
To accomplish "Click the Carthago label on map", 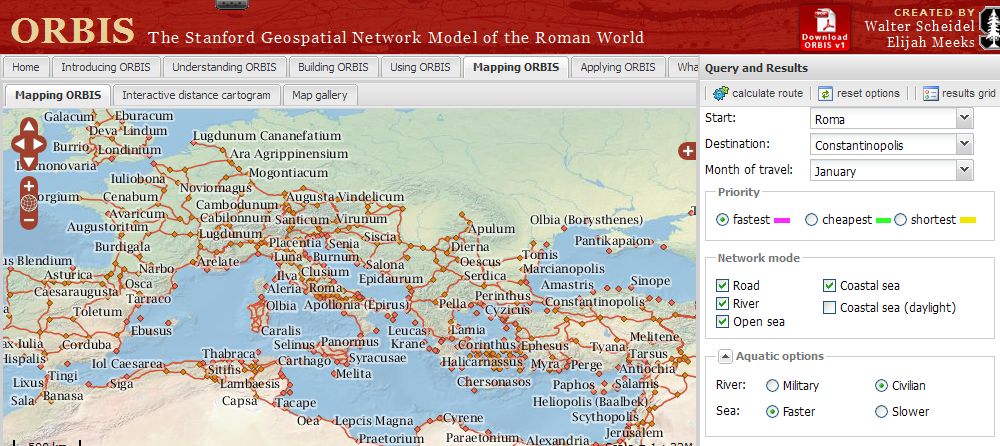I will [x=304, y=361].
